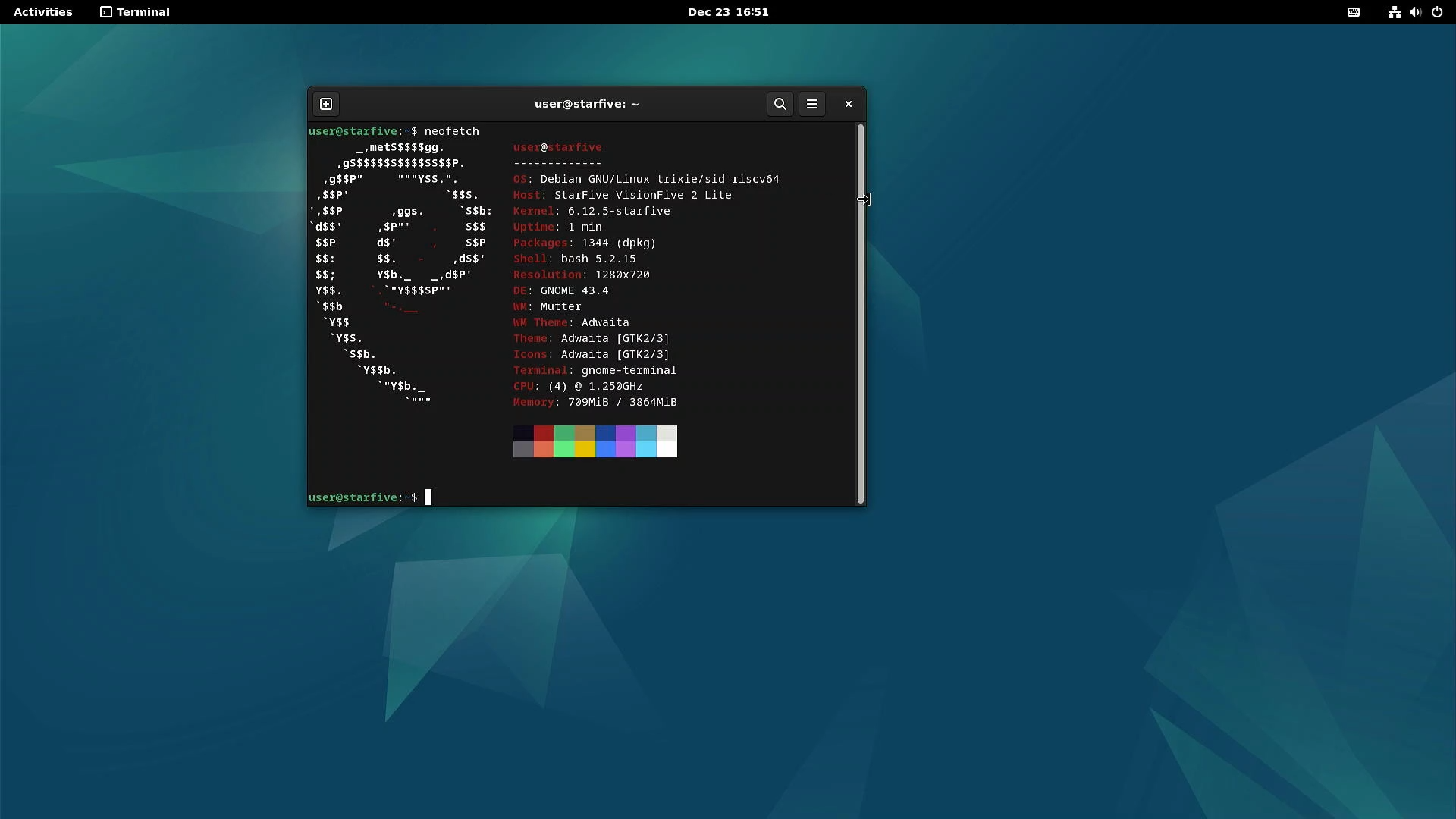1456x819 pixels.
Task: Click the volume speaker icon
Action: pyautogui.click(x=1415, y=12)
